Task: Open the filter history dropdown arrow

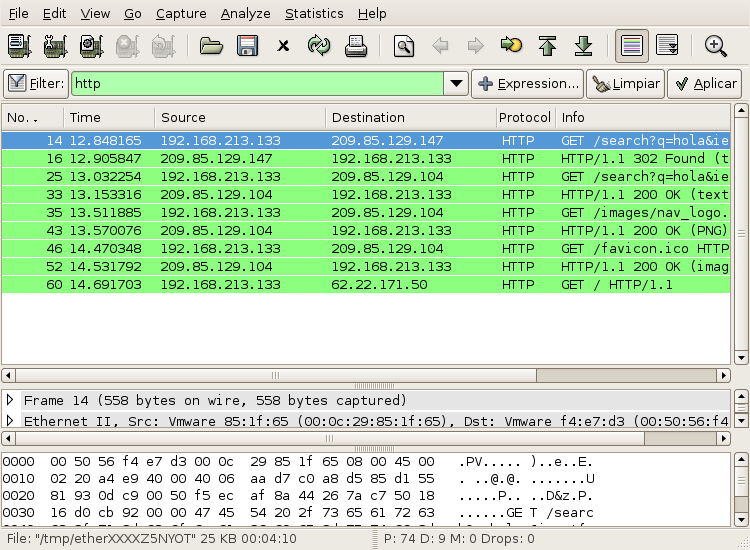Action: coord(456,84)
